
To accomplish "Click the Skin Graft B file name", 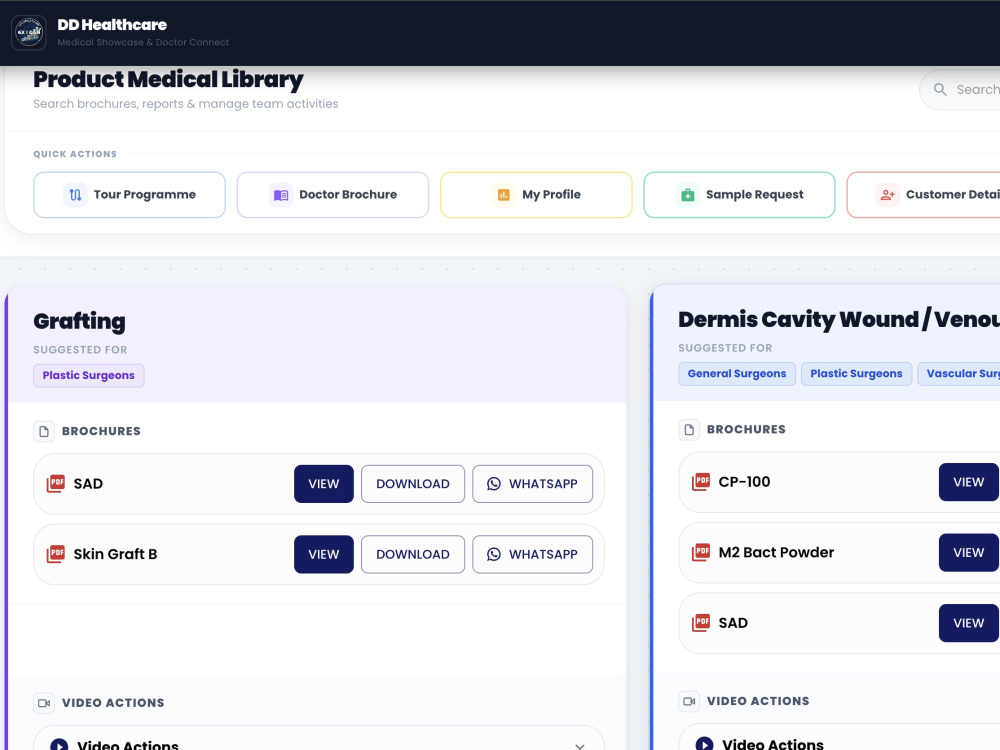I will 115,554.
